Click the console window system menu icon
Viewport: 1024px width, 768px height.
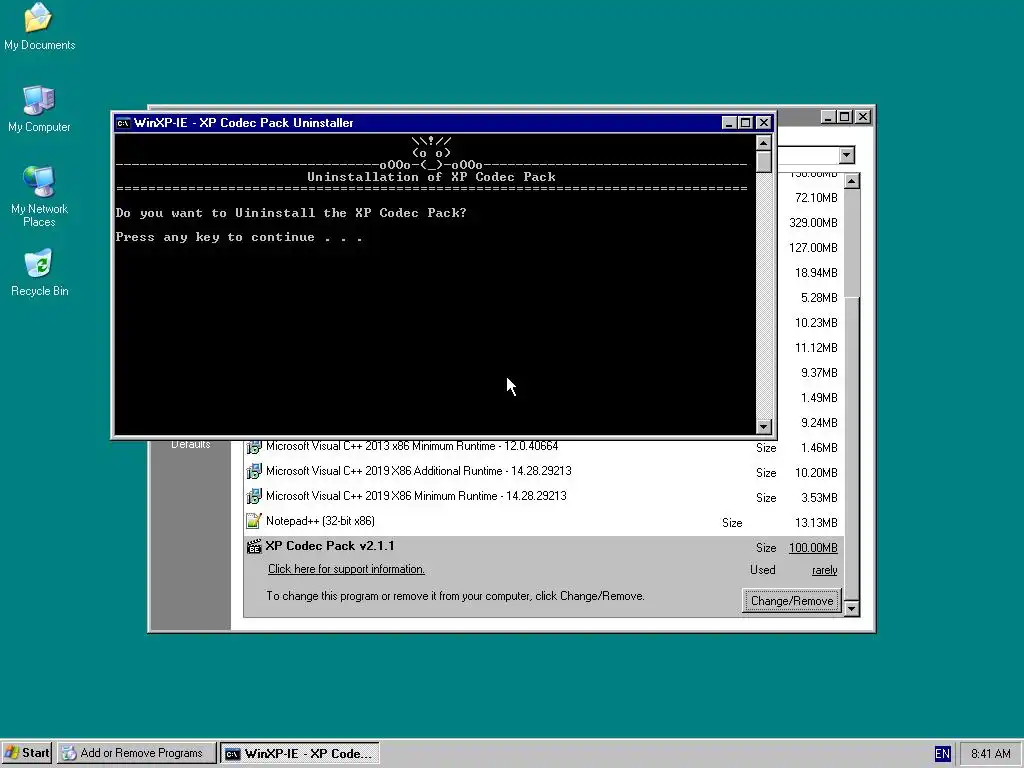(x=123, y=123)
